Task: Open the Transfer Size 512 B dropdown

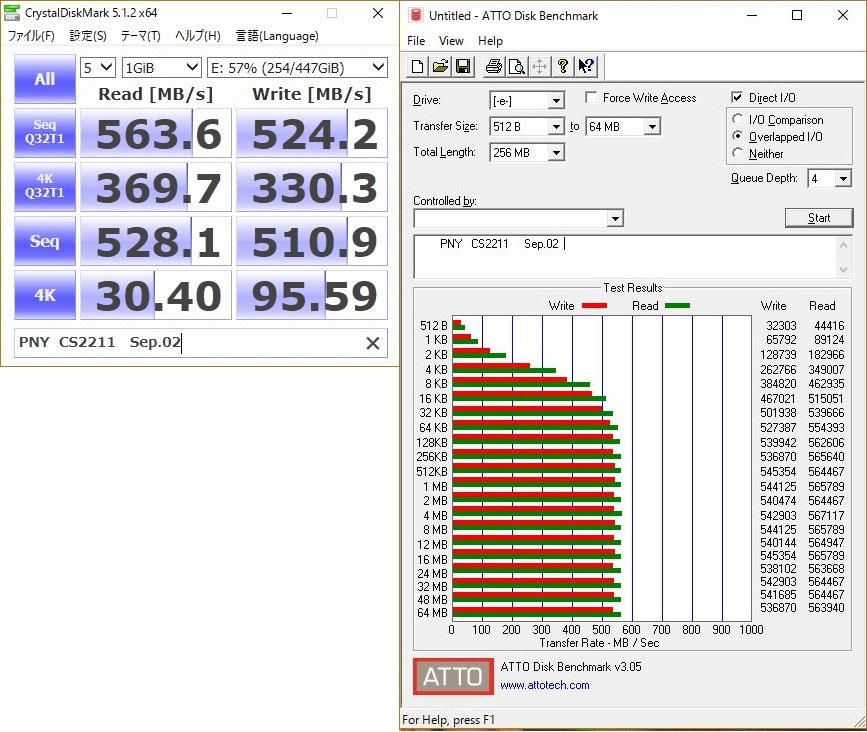Action: click(556, 127)
